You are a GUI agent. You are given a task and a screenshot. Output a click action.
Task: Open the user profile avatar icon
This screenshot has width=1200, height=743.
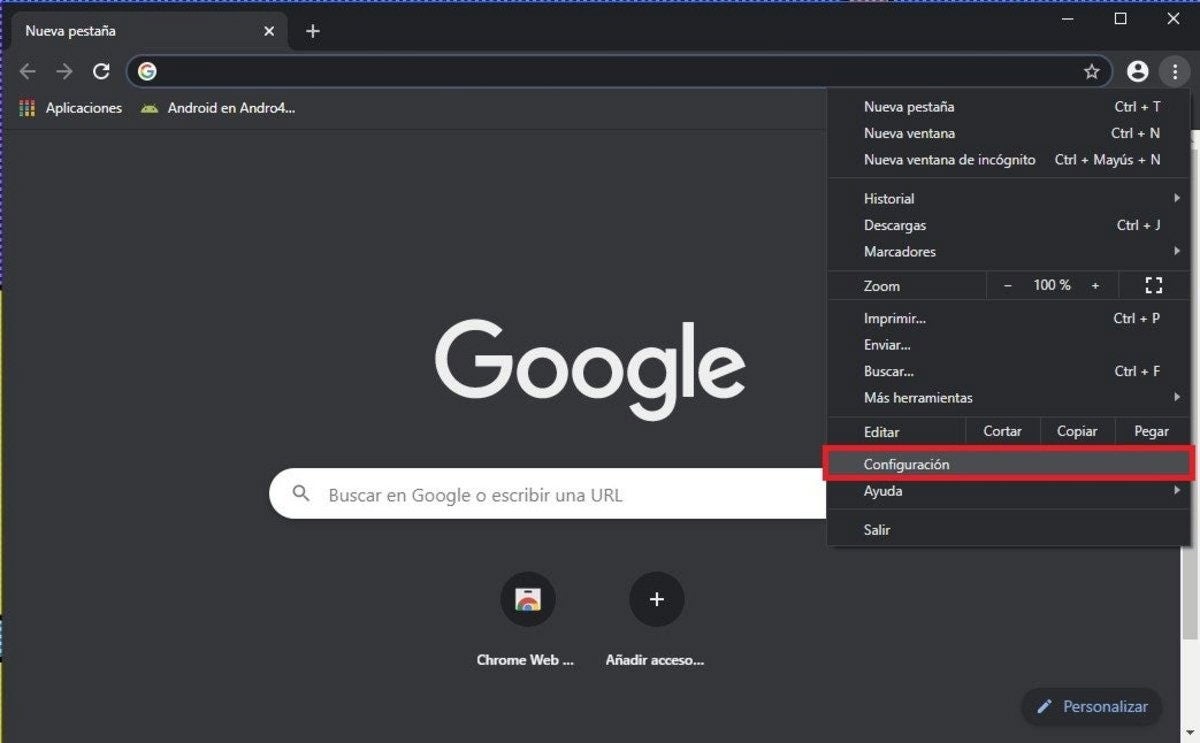pyautogui.click(x=1137, y=71)
